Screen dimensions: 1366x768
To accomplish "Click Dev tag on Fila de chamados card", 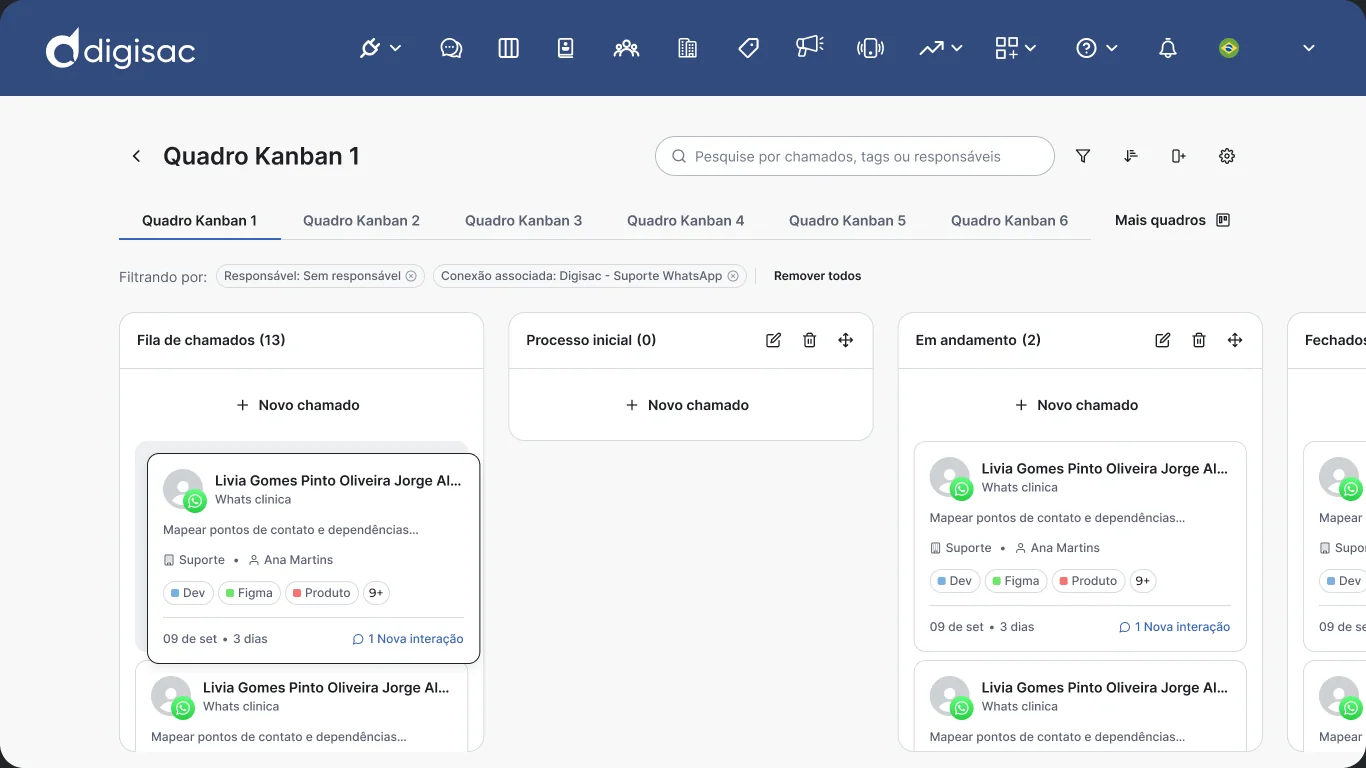I will pos(187,593).
